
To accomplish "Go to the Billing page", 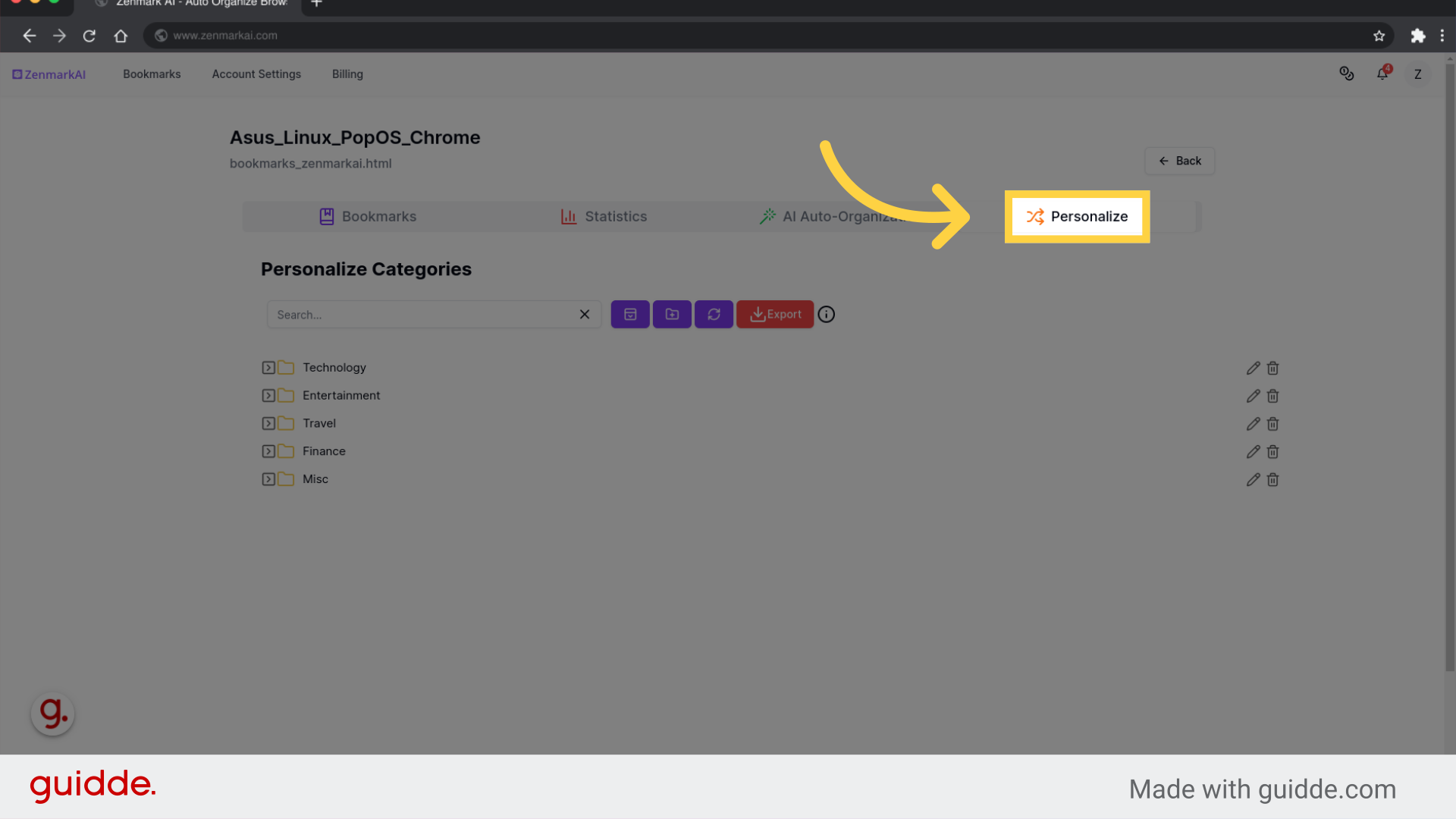I will (x=347, y=74).
